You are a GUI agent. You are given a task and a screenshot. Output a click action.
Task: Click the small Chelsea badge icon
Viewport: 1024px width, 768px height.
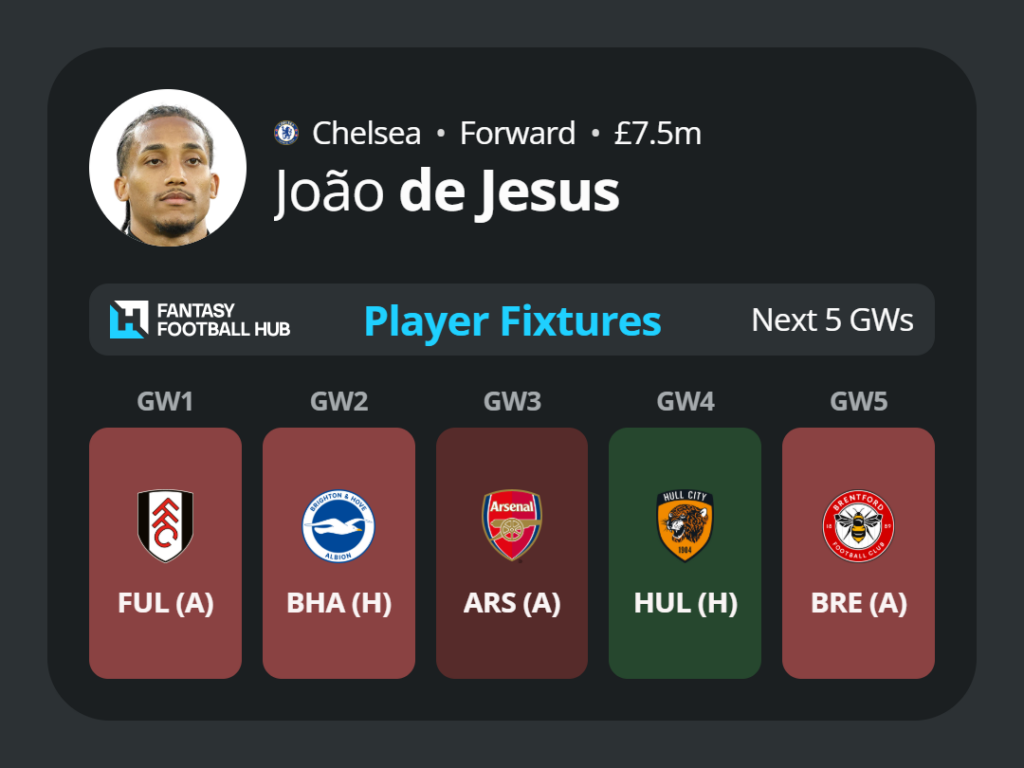(x=286, y=133)
